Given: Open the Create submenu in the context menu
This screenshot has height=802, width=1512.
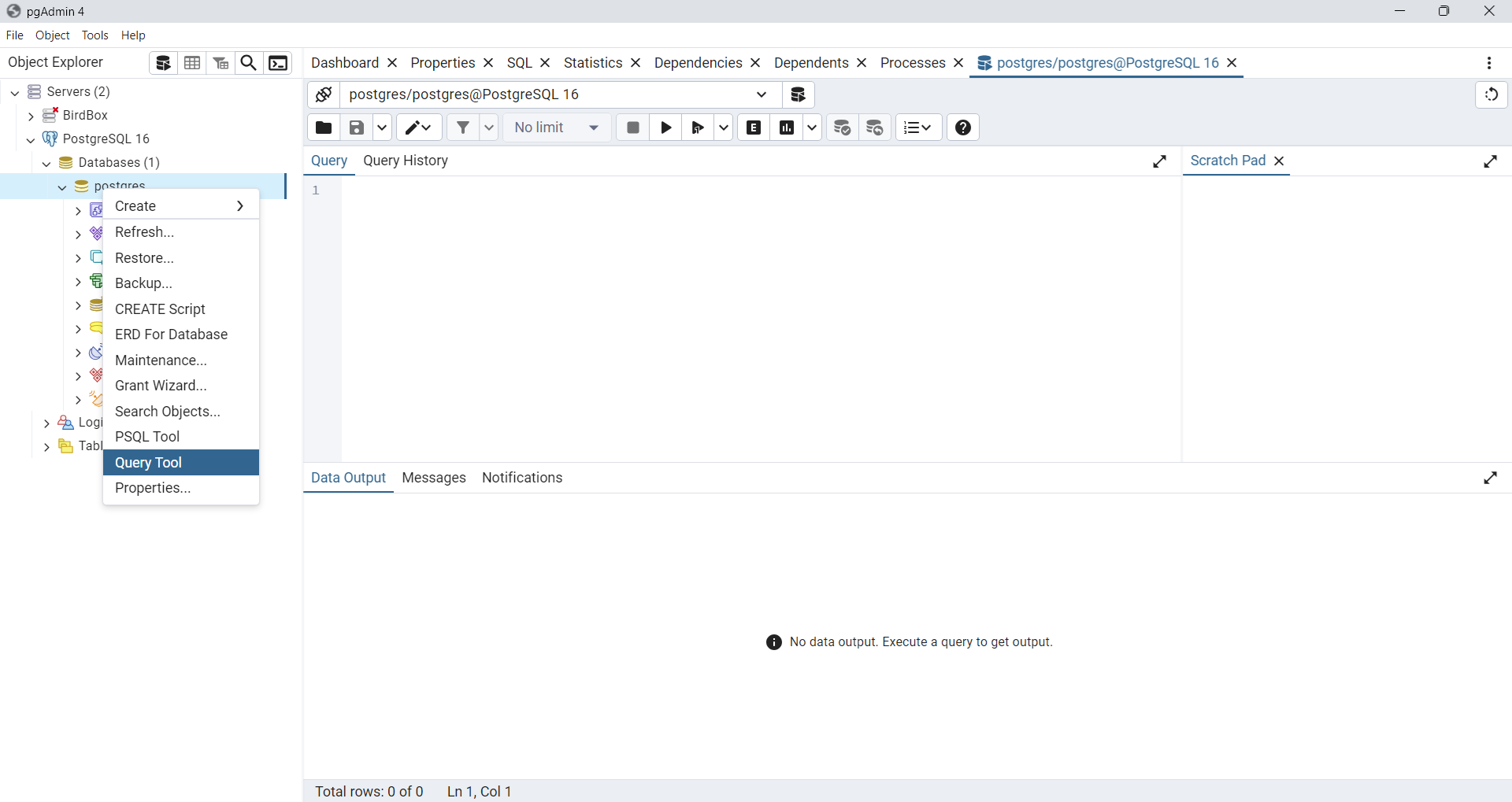Looking at the screenshot, I should coord(181,206).
